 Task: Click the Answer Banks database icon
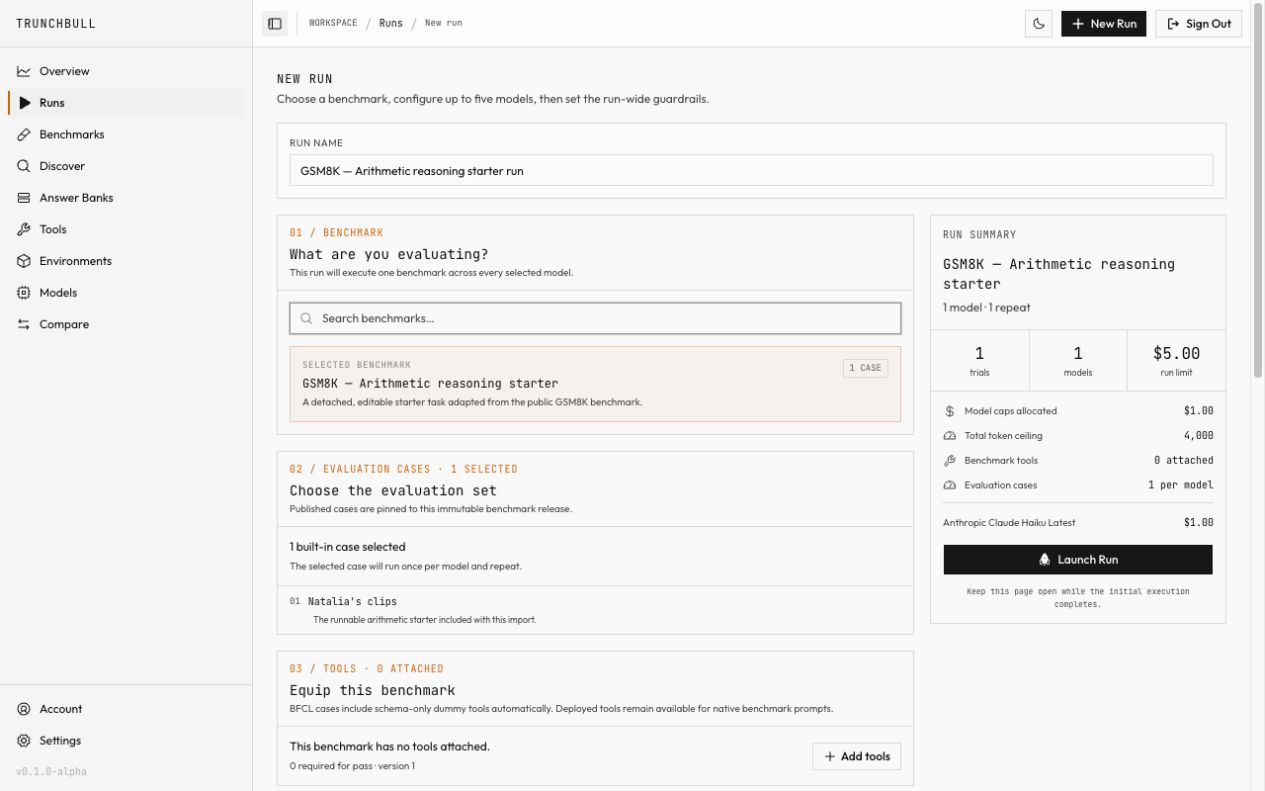click(x=24, y=198)
